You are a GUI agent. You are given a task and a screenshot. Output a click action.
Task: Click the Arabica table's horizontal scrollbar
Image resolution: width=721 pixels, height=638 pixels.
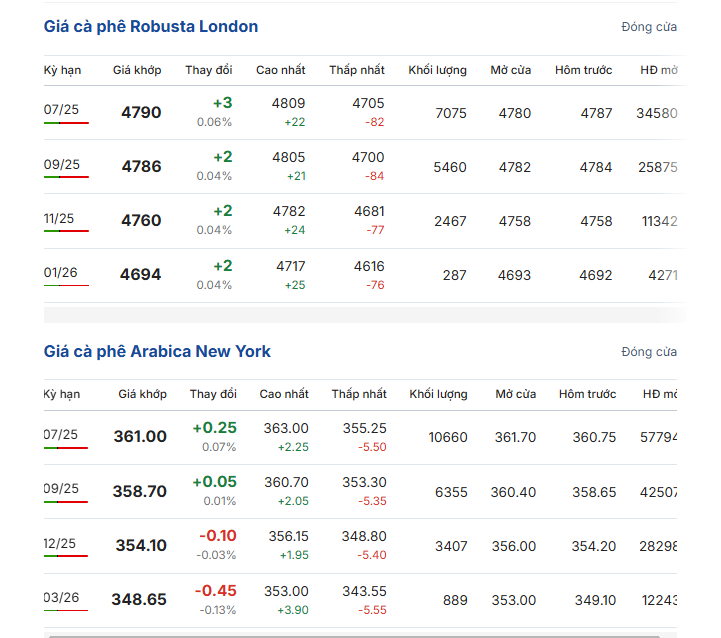[x=354, y=637]
